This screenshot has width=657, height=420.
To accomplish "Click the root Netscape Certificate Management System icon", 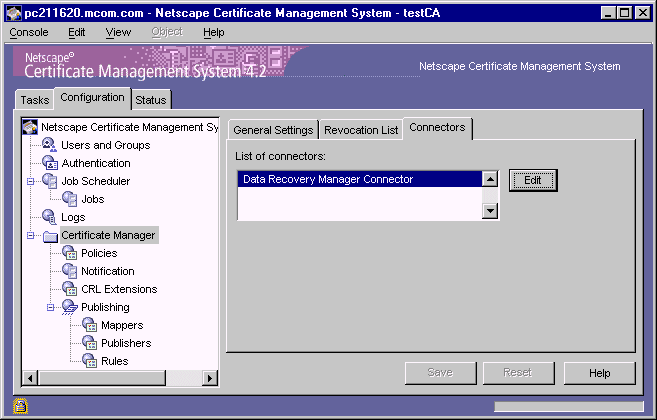I will [x=30, y=127].
